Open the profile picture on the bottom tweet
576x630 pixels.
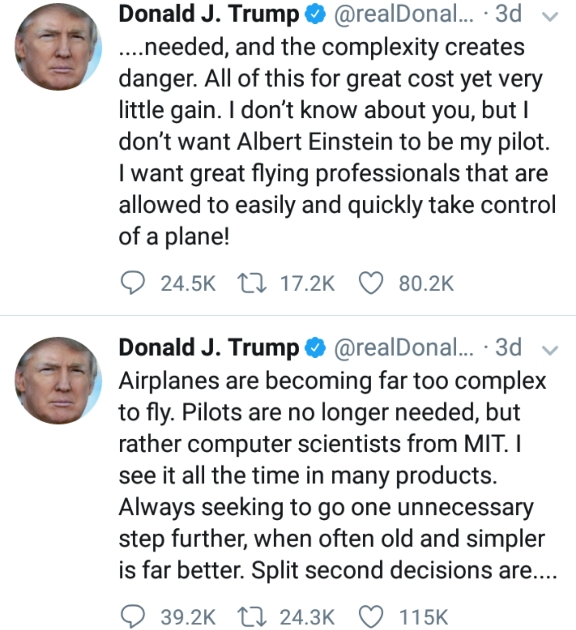click(x=58, y=380)
